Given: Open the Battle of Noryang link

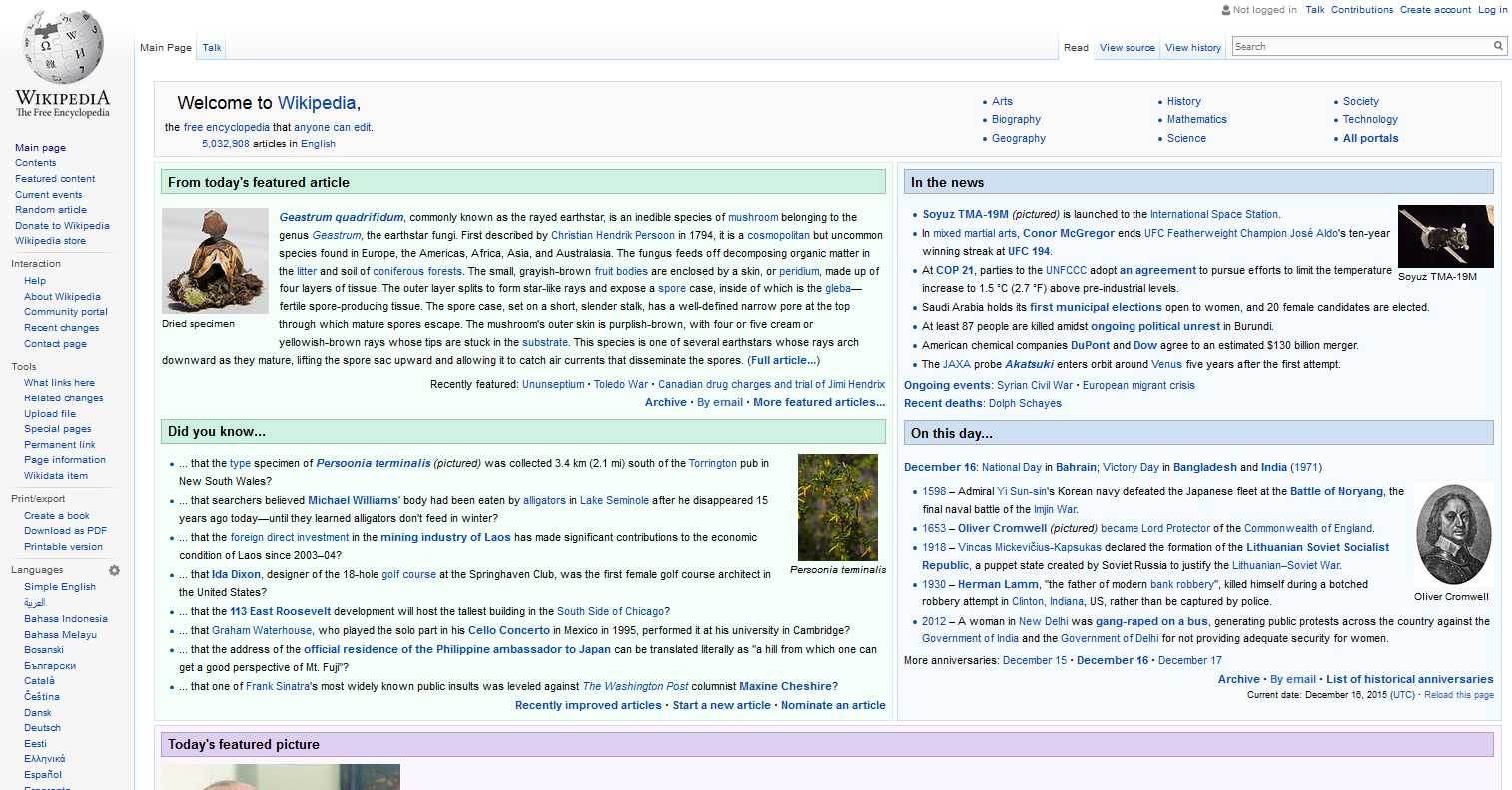Looking at the screenshot, I should 1336,491.
